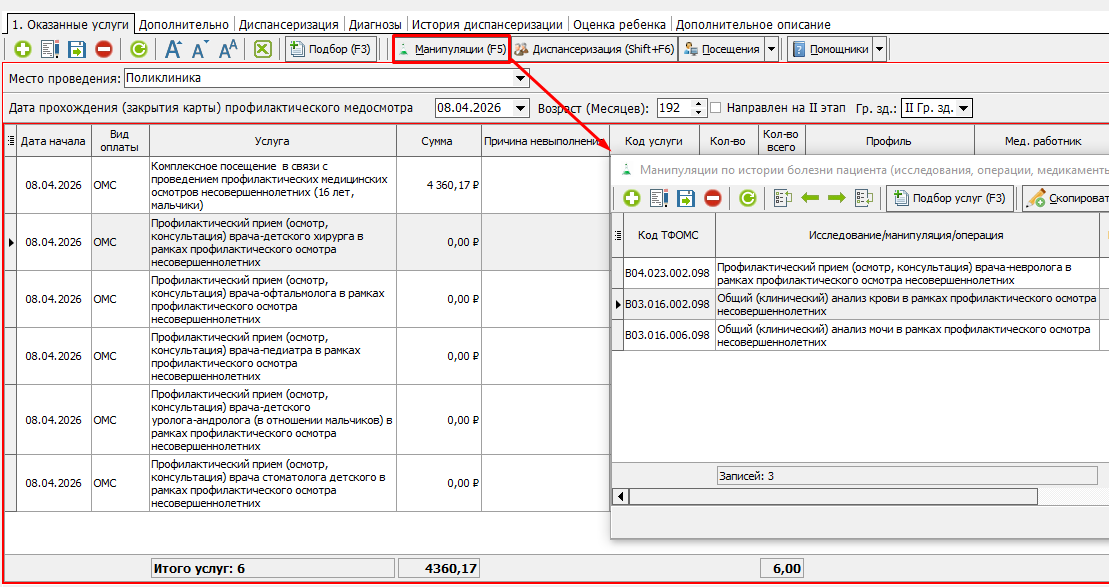
Task: Click the green right arrow icon
Action: pyautogui.click(x=837, y=198)
